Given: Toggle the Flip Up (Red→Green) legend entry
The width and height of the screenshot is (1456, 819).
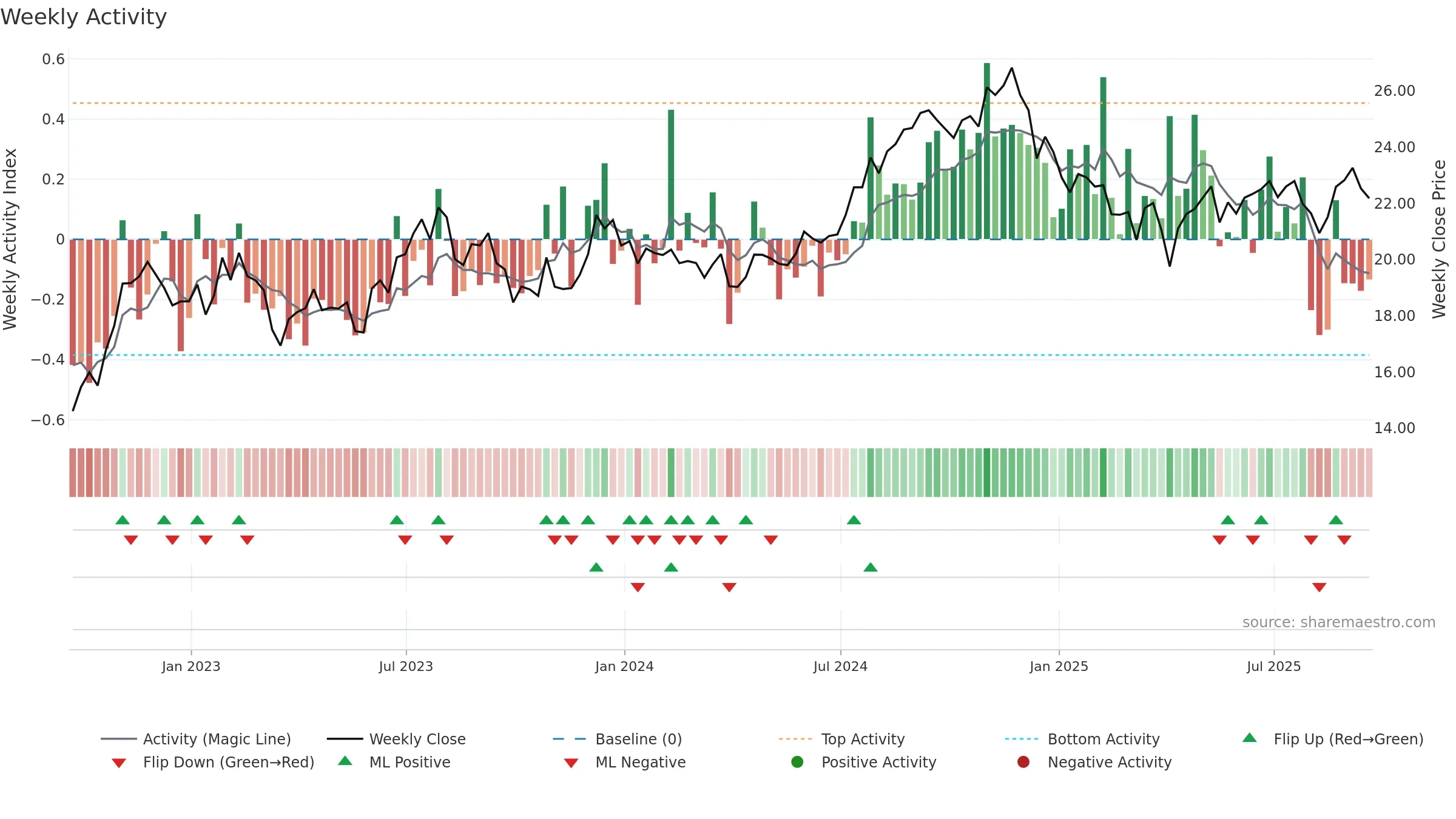Looking at the screenshot, I should [x=1333, y=739].
